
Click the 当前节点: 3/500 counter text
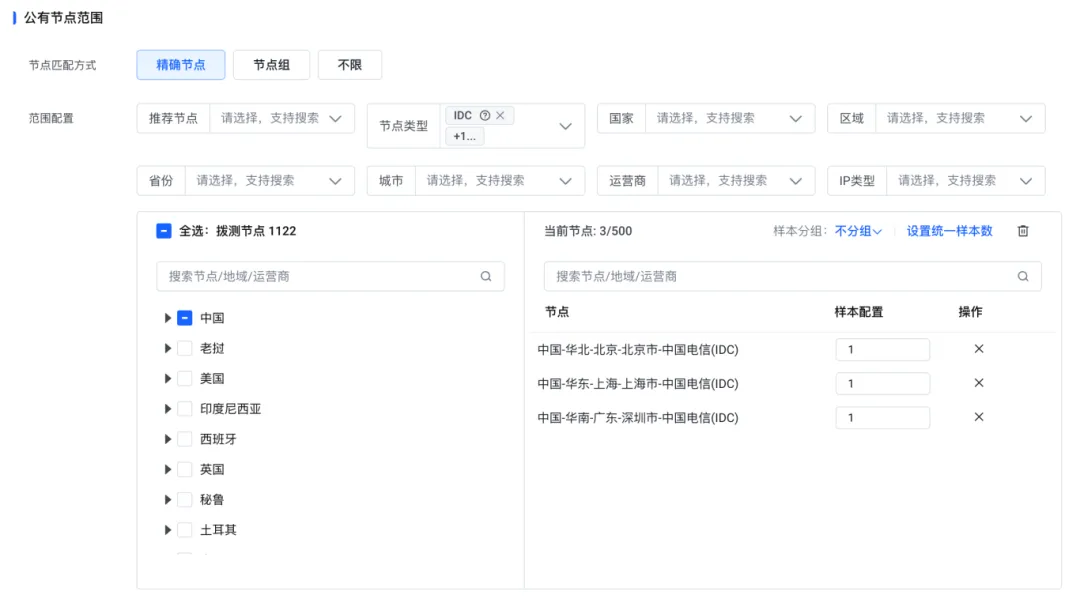(588, 231)
